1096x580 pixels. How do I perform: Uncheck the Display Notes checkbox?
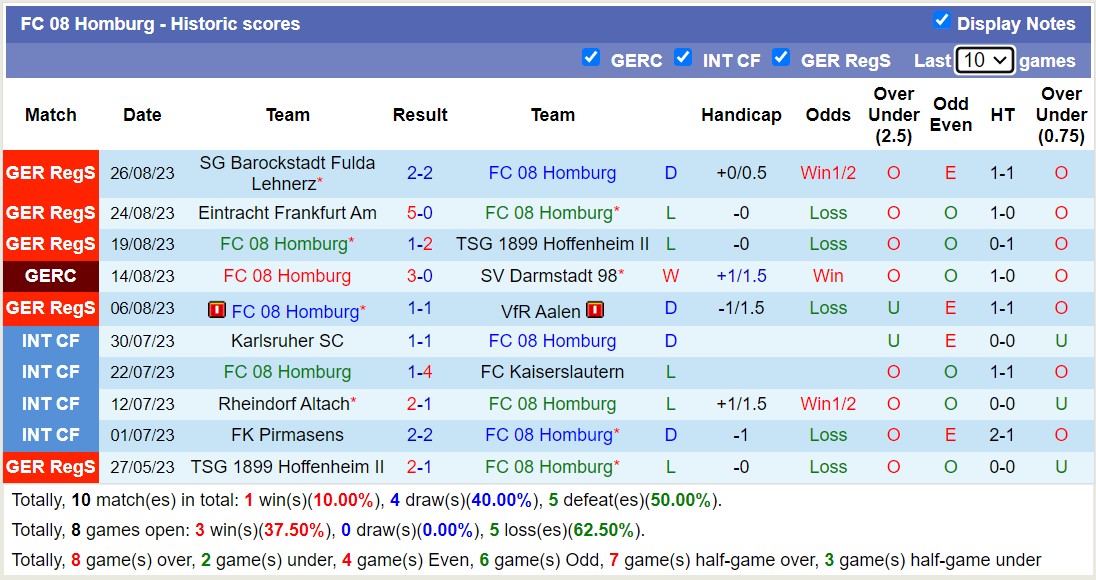[941, 20]
